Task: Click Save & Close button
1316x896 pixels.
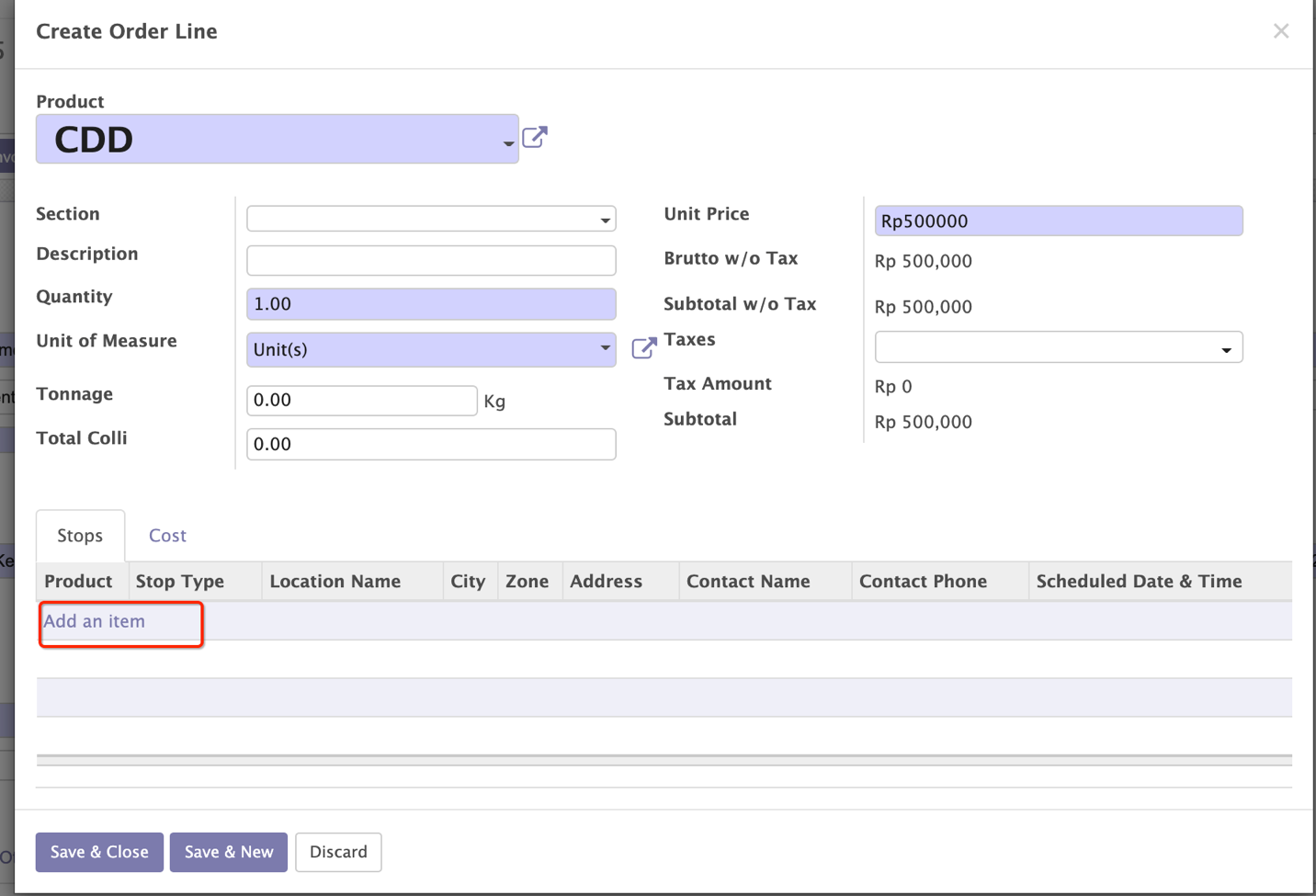Action: click(x=99, y=852)
